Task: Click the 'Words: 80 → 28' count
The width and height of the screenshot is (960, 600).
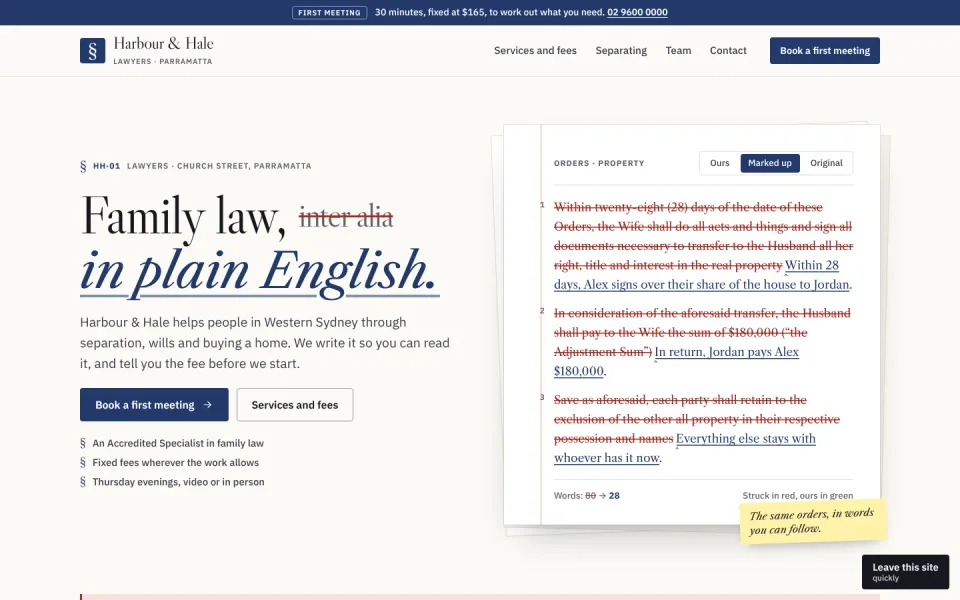Action: (x=587, y=496)
